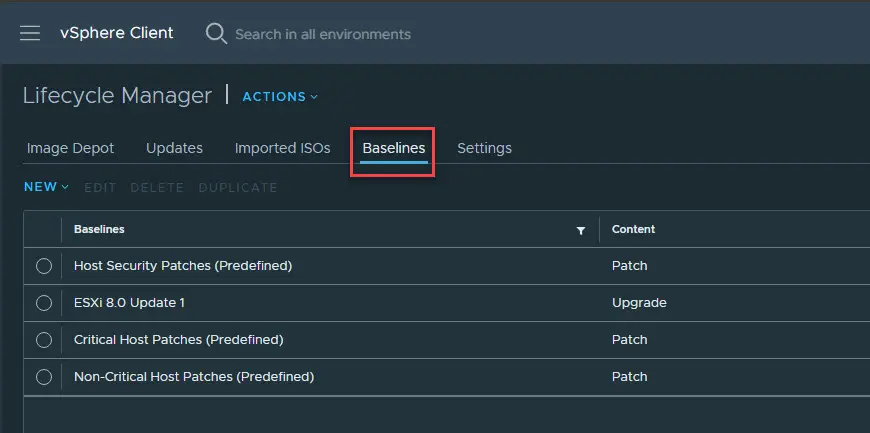Open the Updates tab

click(x=174, y=148)
